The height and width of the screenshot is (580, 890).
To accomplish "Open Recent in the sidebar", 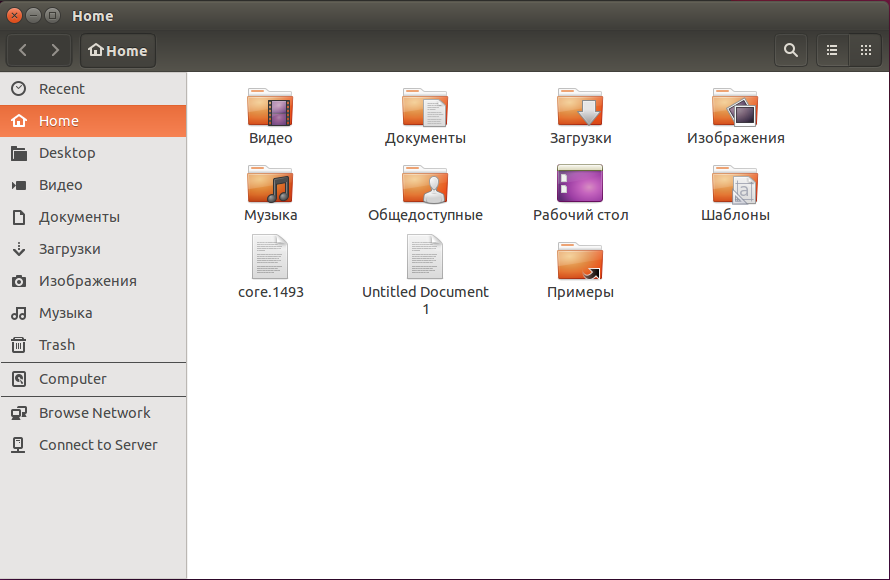I will point(93,89).
